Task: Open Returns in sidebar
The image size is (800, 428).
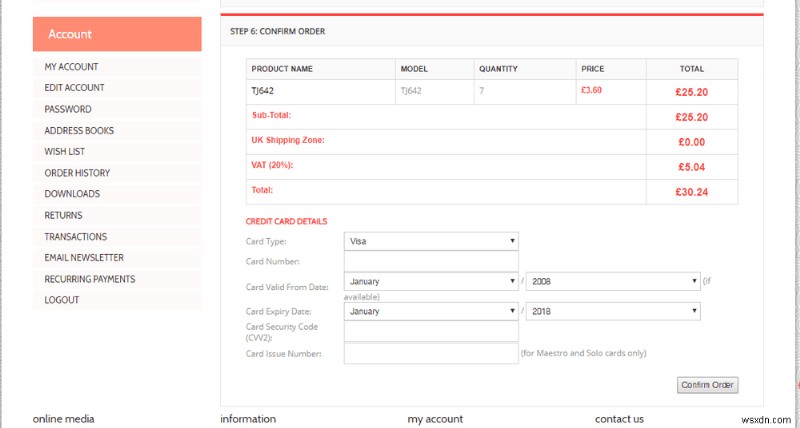Action: tap(63, 215)
